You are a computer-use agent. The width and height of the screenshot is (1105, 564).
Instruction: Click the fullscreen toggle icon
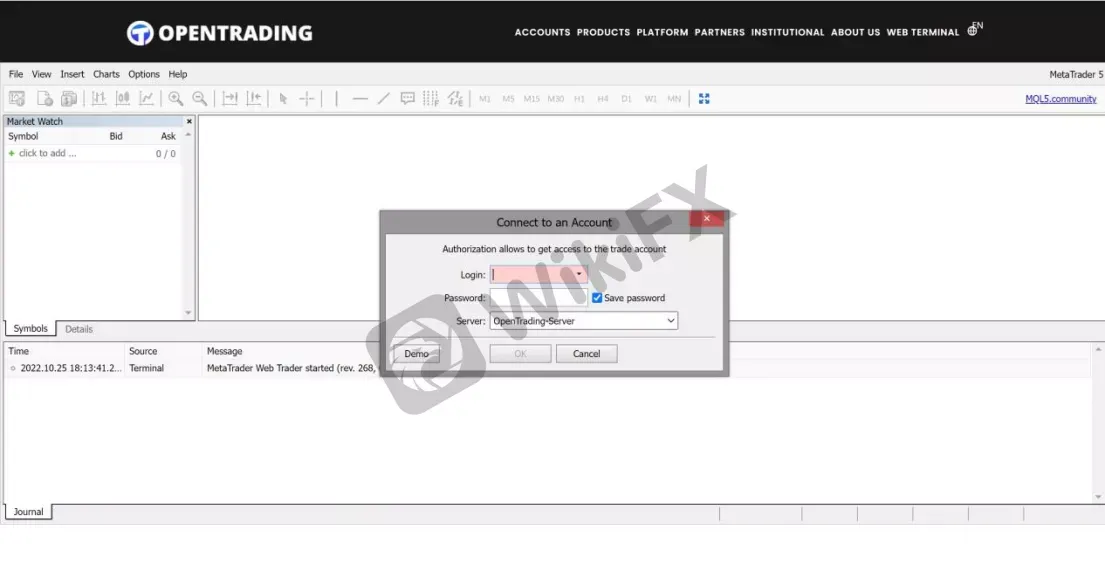click(x=704, y=99)
